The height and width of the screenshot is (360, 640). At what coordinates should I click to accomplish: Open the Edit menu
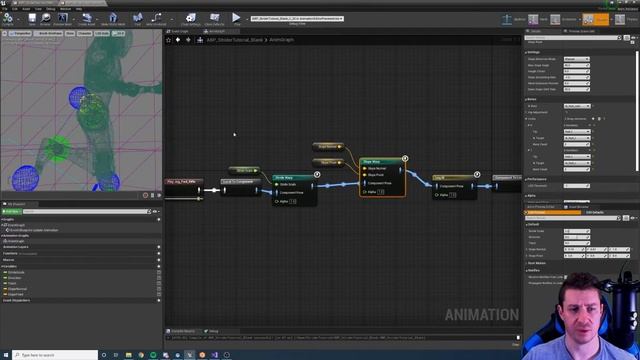pos(15,9)
